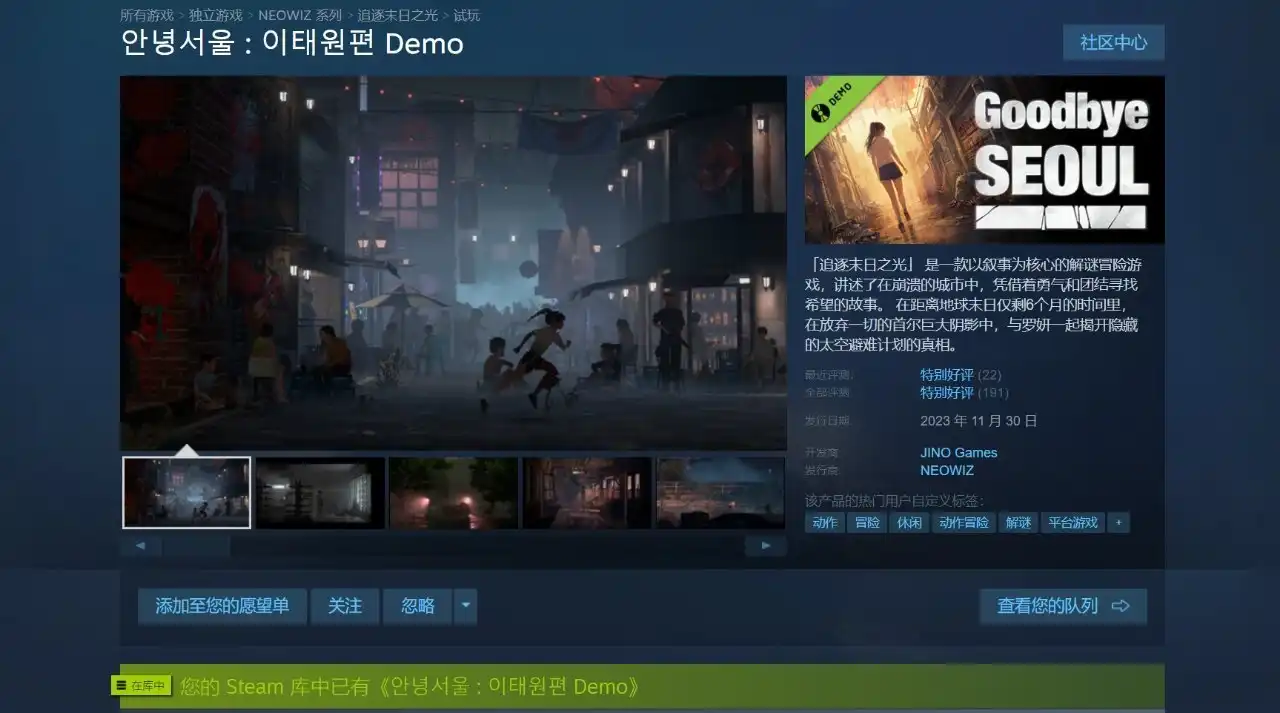Open the 社区中心 button

click(x=1113, y=43)
